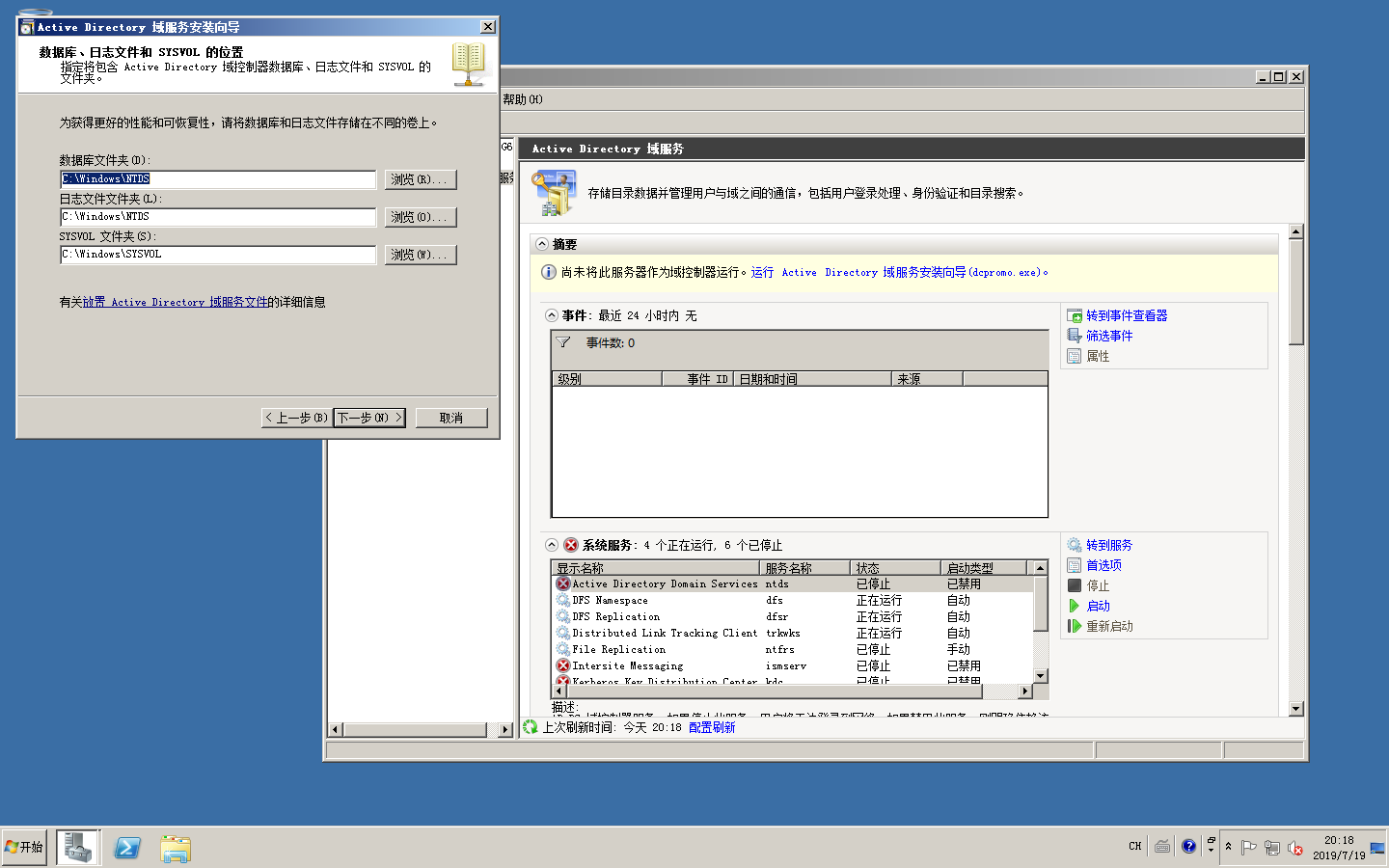Click the Restart (重新启动) service icon
The image size is (1389, 868).
[1075, 626]
